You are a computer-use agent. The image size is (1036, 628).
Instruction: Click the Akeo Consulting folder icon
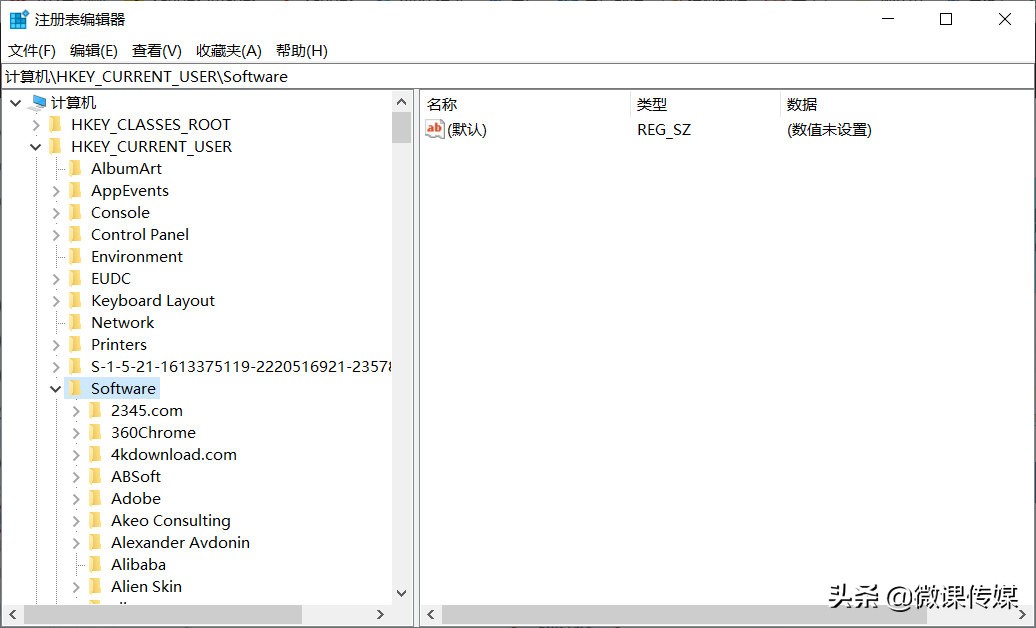[96, 520]
